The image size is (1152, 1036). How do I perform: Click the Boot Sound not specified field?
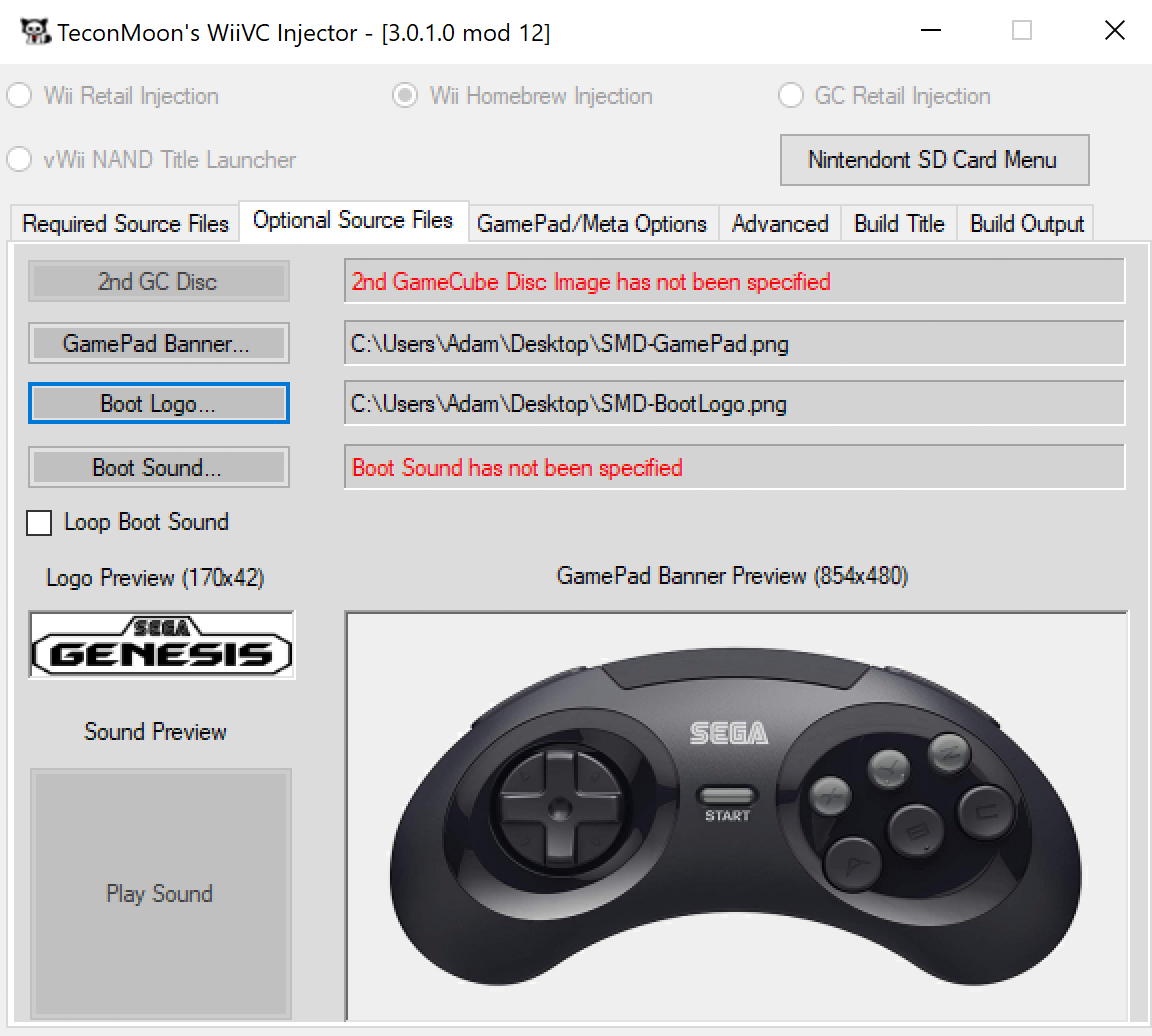tap(734, 467)
